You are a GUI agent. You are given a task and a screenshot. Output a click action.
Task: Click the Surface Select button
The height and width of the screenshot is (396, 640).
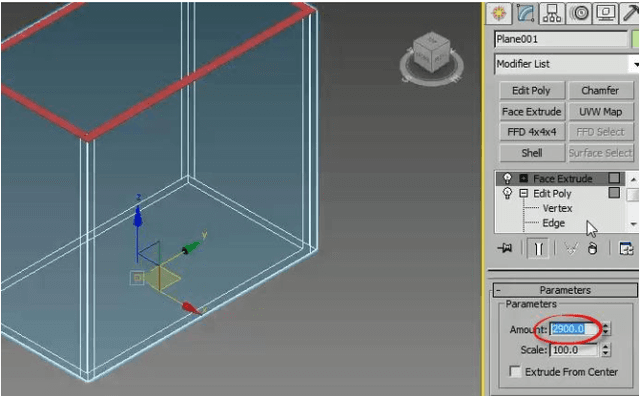click(x=600, y=153)
